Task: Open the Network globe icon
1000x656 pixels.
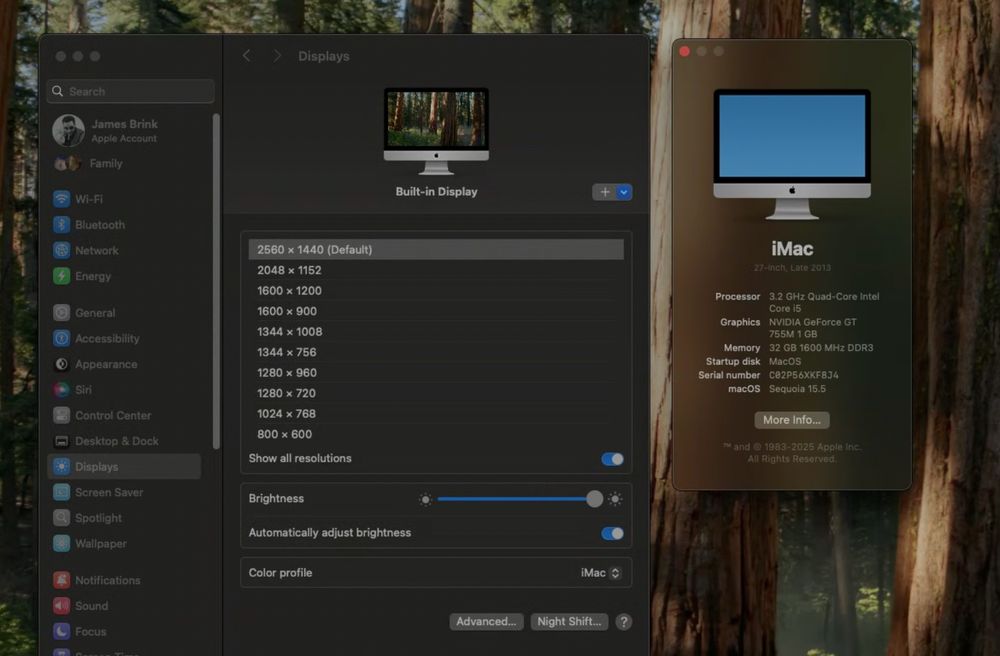Action: click(61, 251)
